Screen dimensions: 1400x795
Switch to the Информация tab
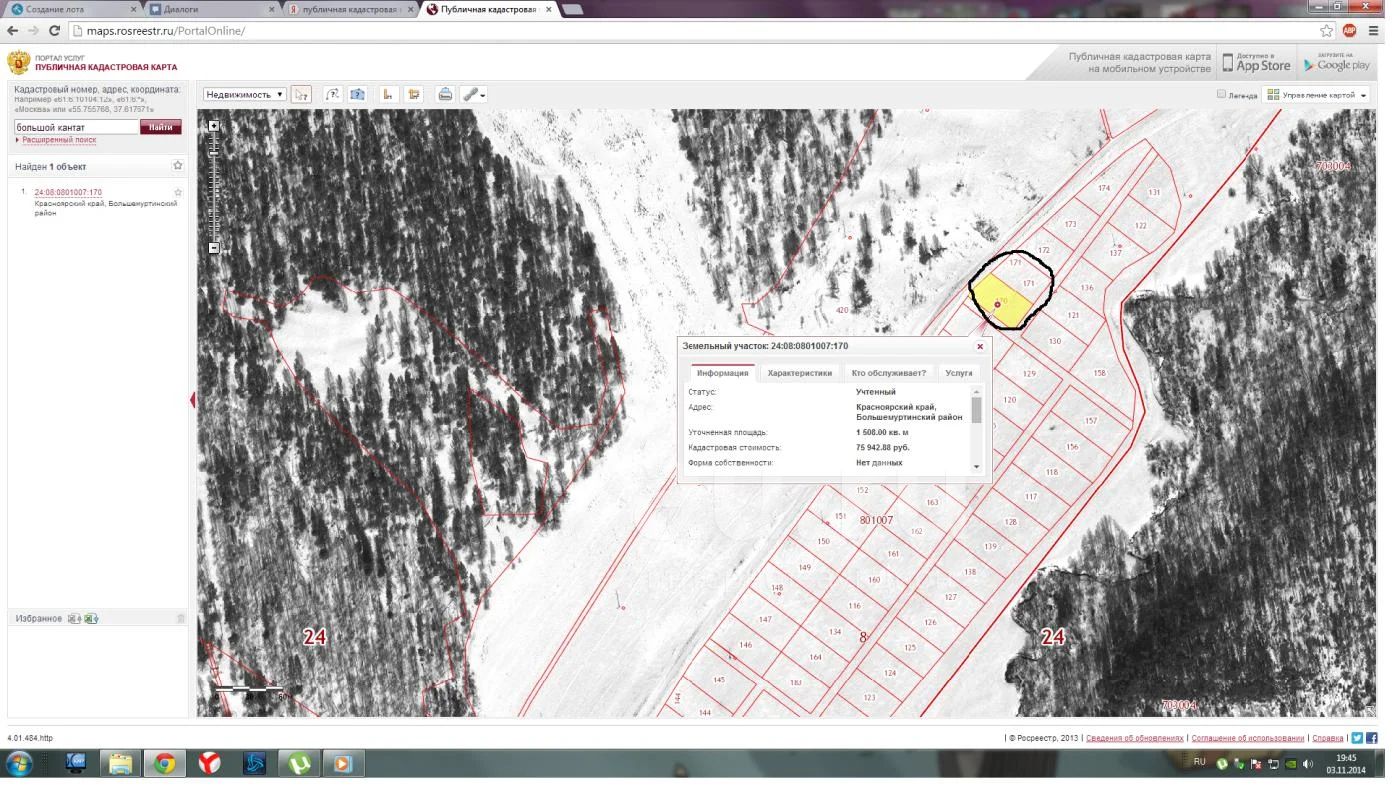[x=723, y=373]
